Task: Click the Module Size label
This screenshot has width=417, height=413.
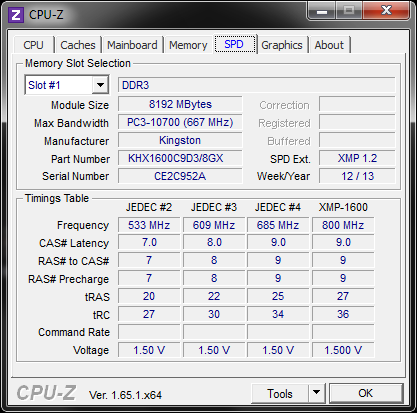Action: point(80,105)
